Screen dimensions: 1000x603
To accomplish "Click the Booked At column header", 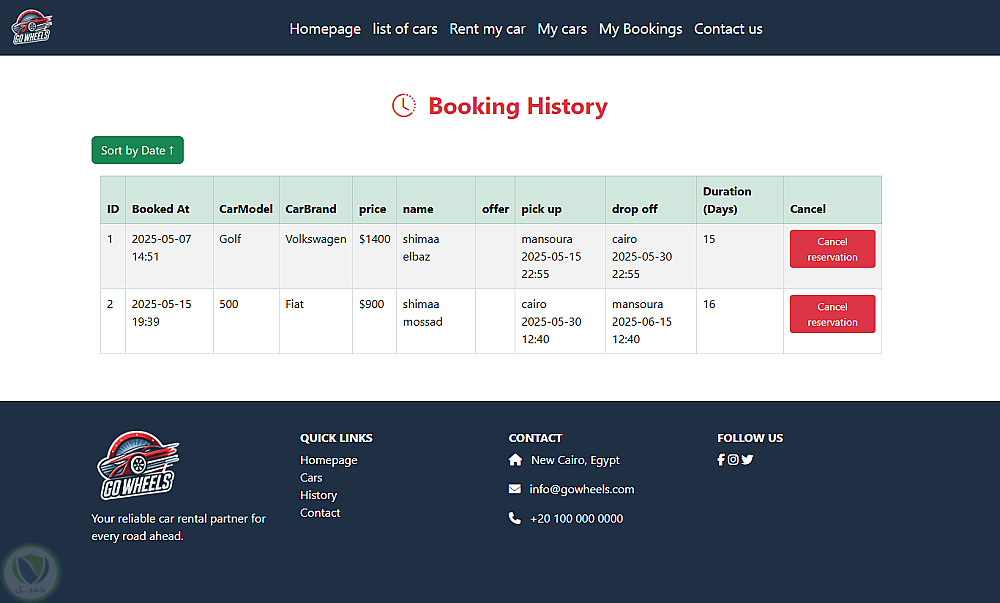I will pos(160,209).
